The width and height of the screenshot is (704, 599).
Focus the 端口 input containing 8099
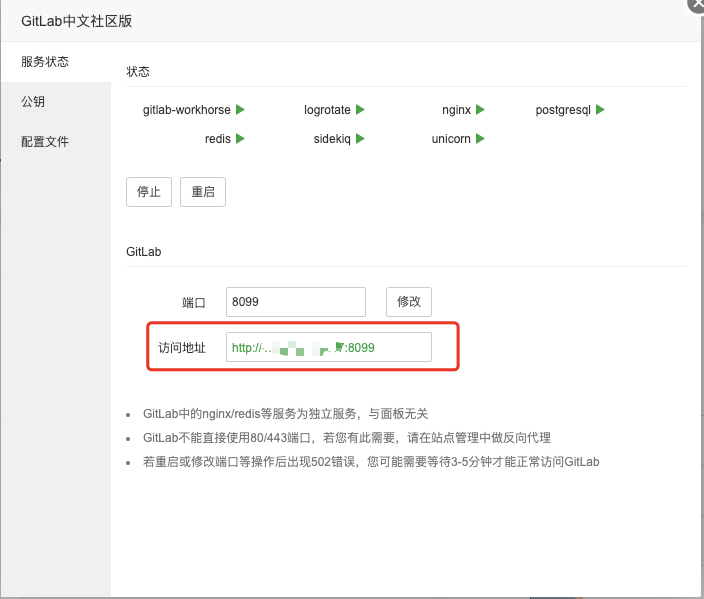[x=296, y=302]
